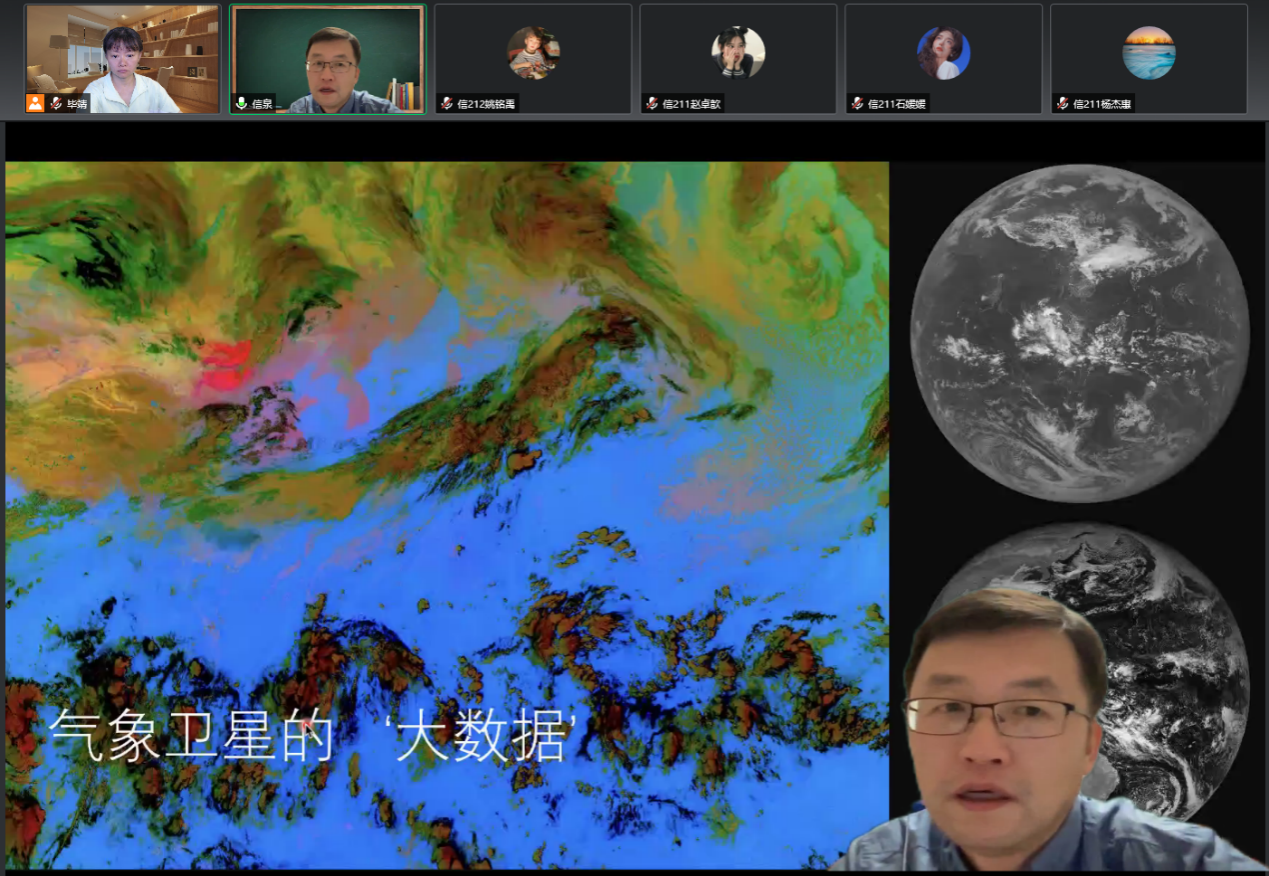This screenshot has height=876, width=1269.
Task: Click the muted mic icon for 信212姚铭禹
Action: pos(446,103)
